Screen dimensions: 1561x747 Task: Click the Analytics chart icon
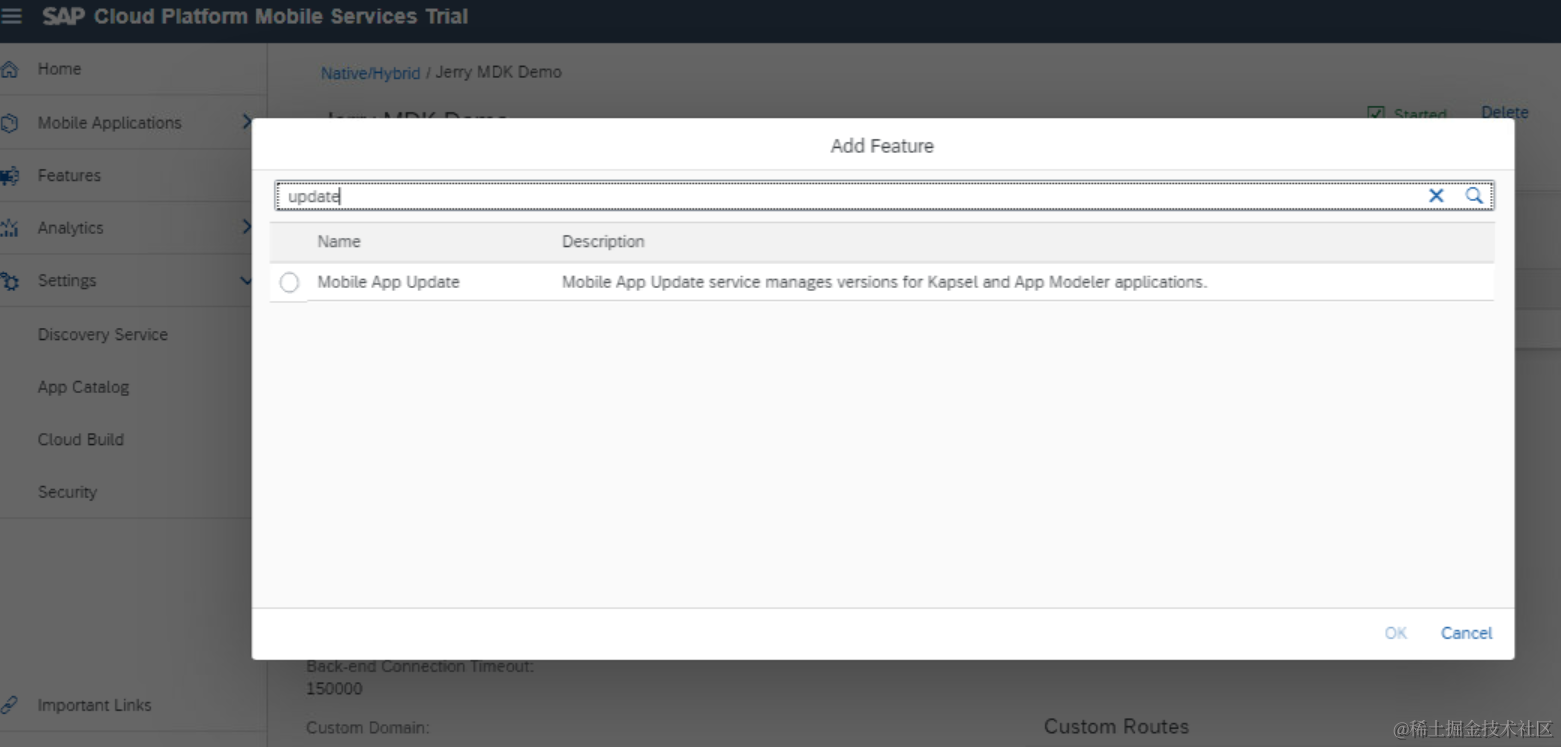click(9, 228)
